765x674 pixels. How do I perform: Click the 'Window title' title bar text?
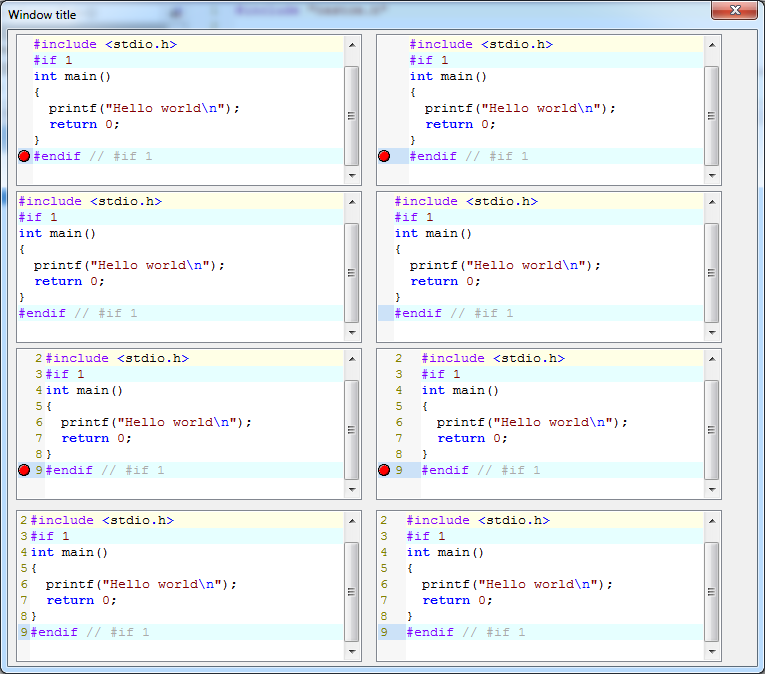[42, 15]
